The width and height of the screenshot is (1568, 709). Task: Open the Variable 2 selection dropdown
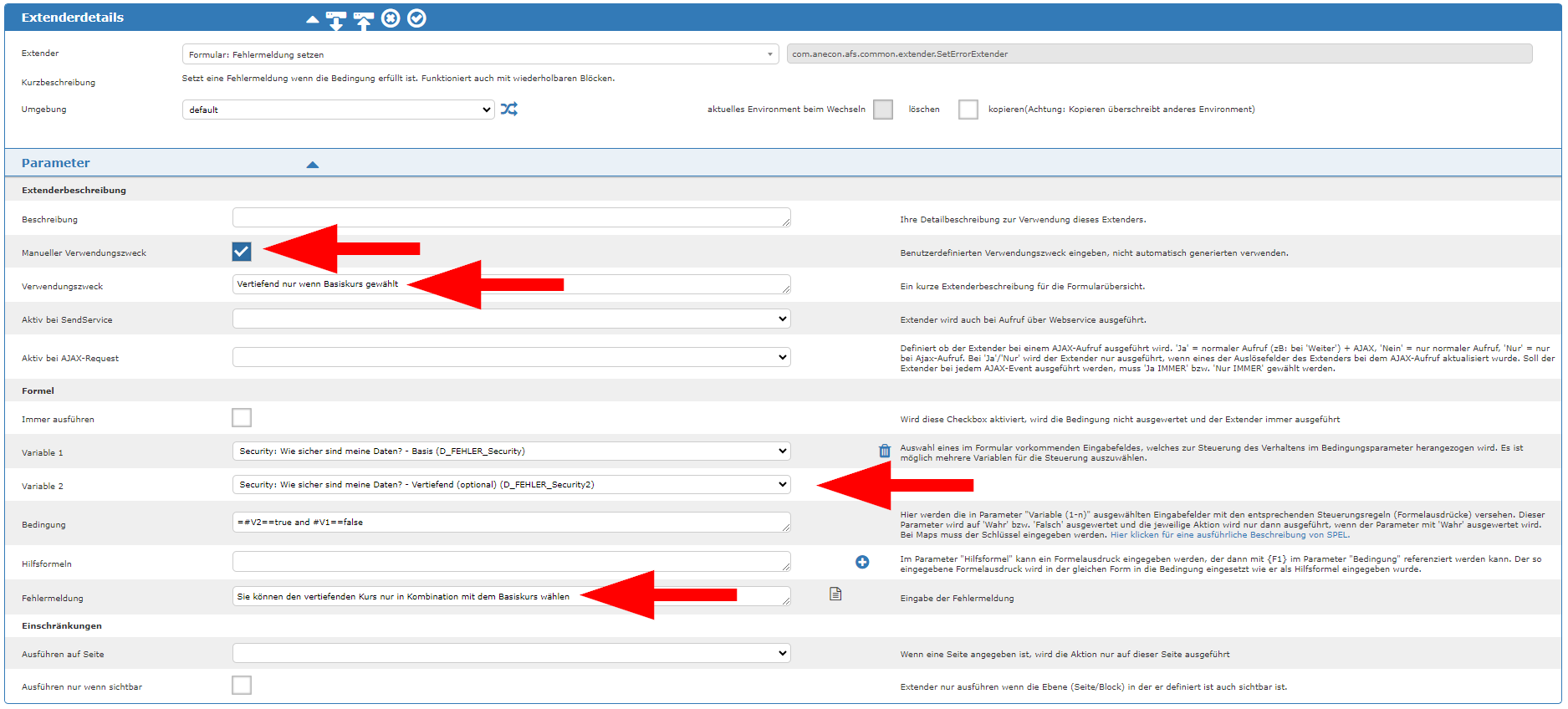coord(511,485)
